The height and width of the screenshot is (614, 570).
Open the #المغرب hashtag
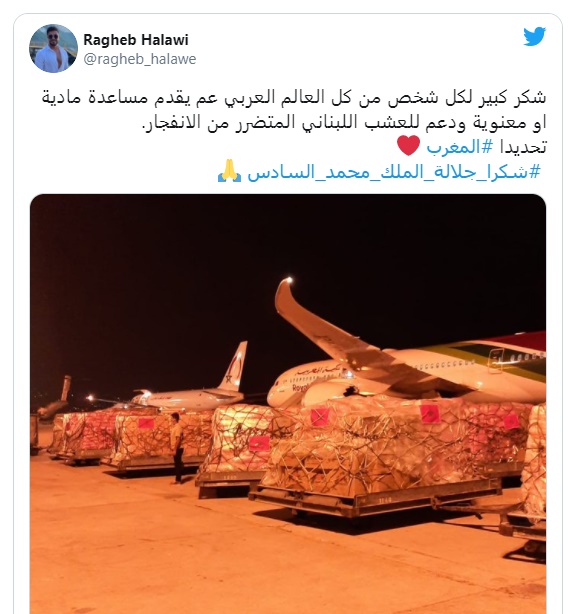460,147
